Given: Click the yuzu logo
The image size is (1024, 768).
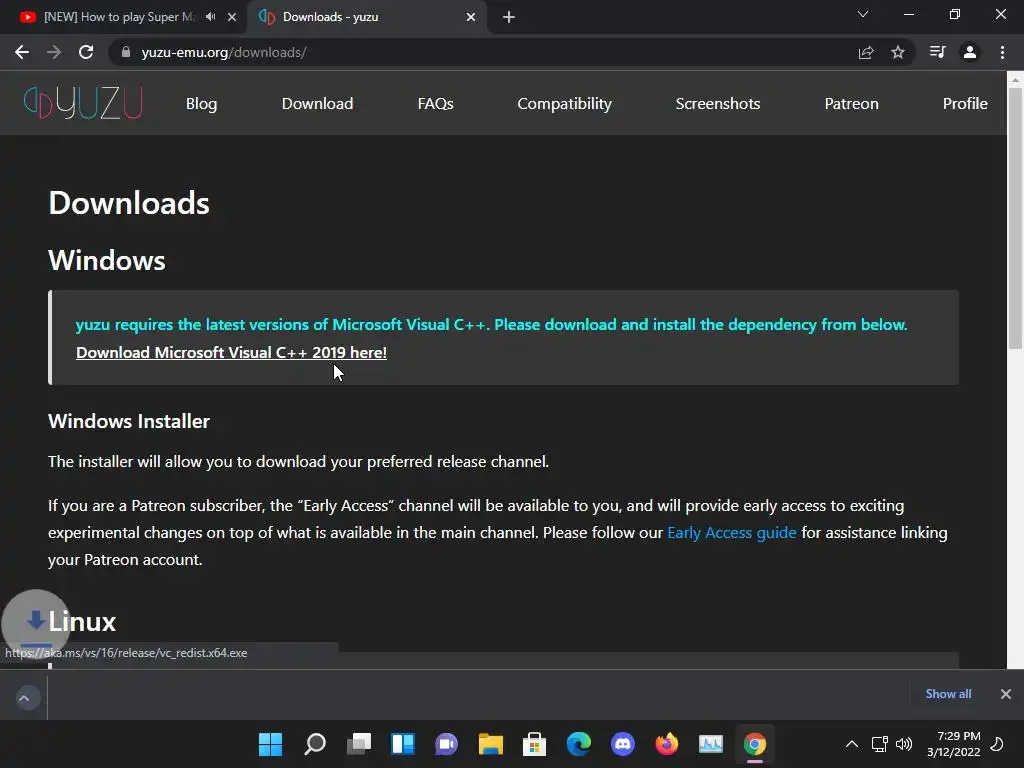Looking at the screenshot, I should tap(83, 103).
